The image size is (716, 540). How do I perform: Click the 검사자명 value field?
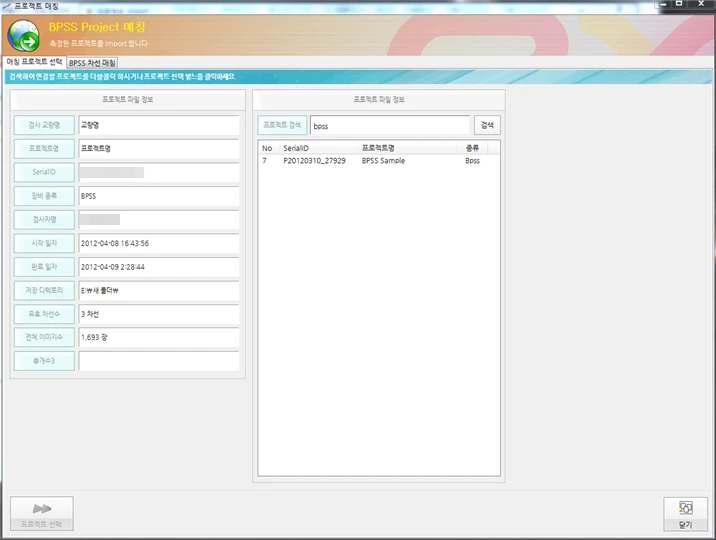pos(159,220)
